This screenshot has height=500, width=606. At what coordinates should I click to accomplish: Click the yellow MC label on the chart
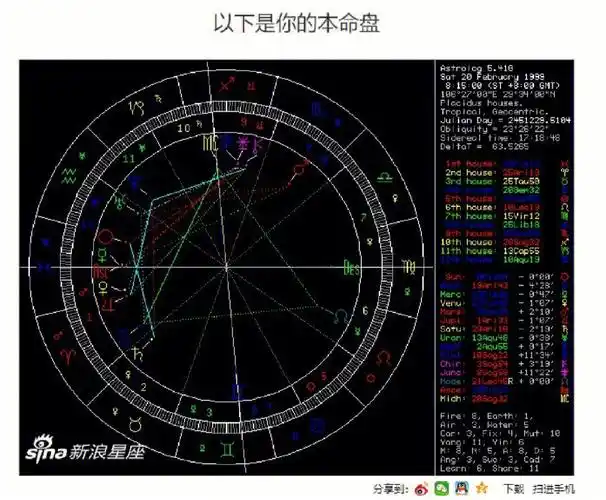coord(210,143)
